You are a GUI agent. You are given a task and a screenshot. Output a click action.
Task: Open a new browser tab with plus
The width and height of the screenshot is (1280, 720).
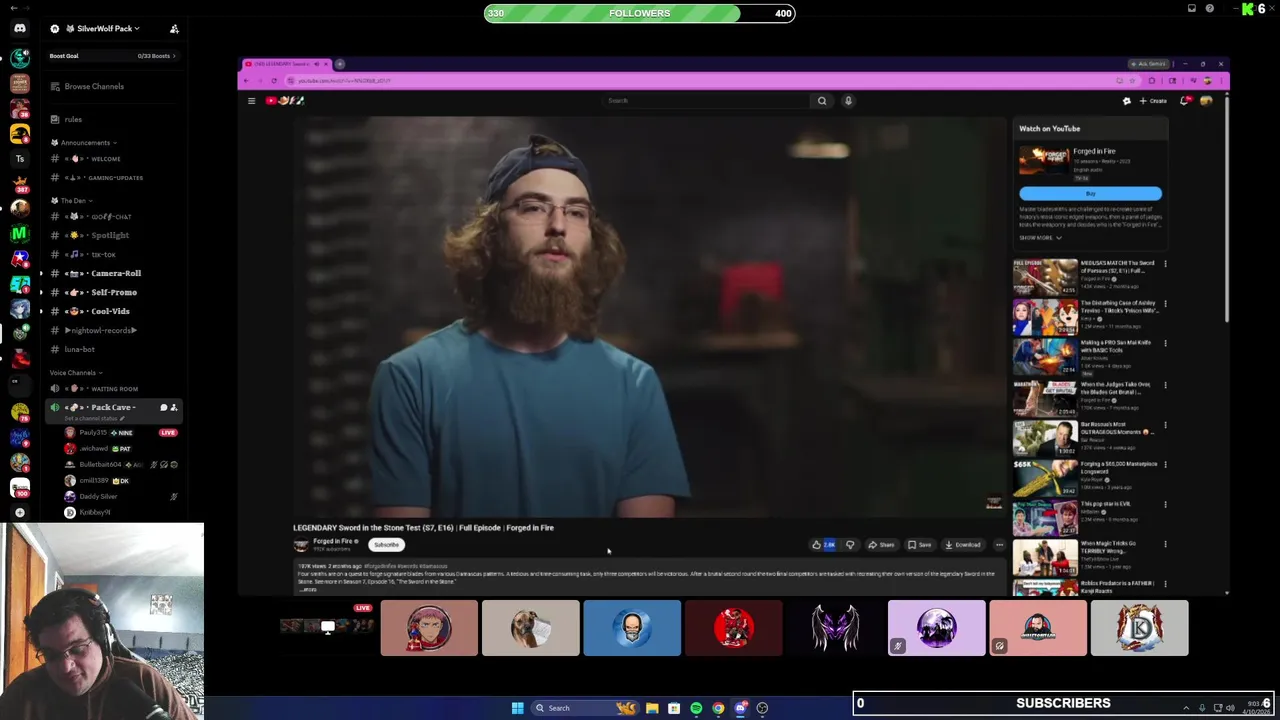340,64
